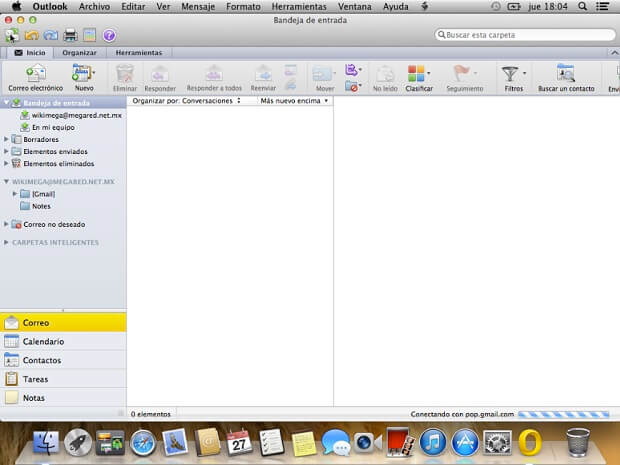Collapse WIKIMEGA@MEGARED.NET.MX account section

(6, 181)
